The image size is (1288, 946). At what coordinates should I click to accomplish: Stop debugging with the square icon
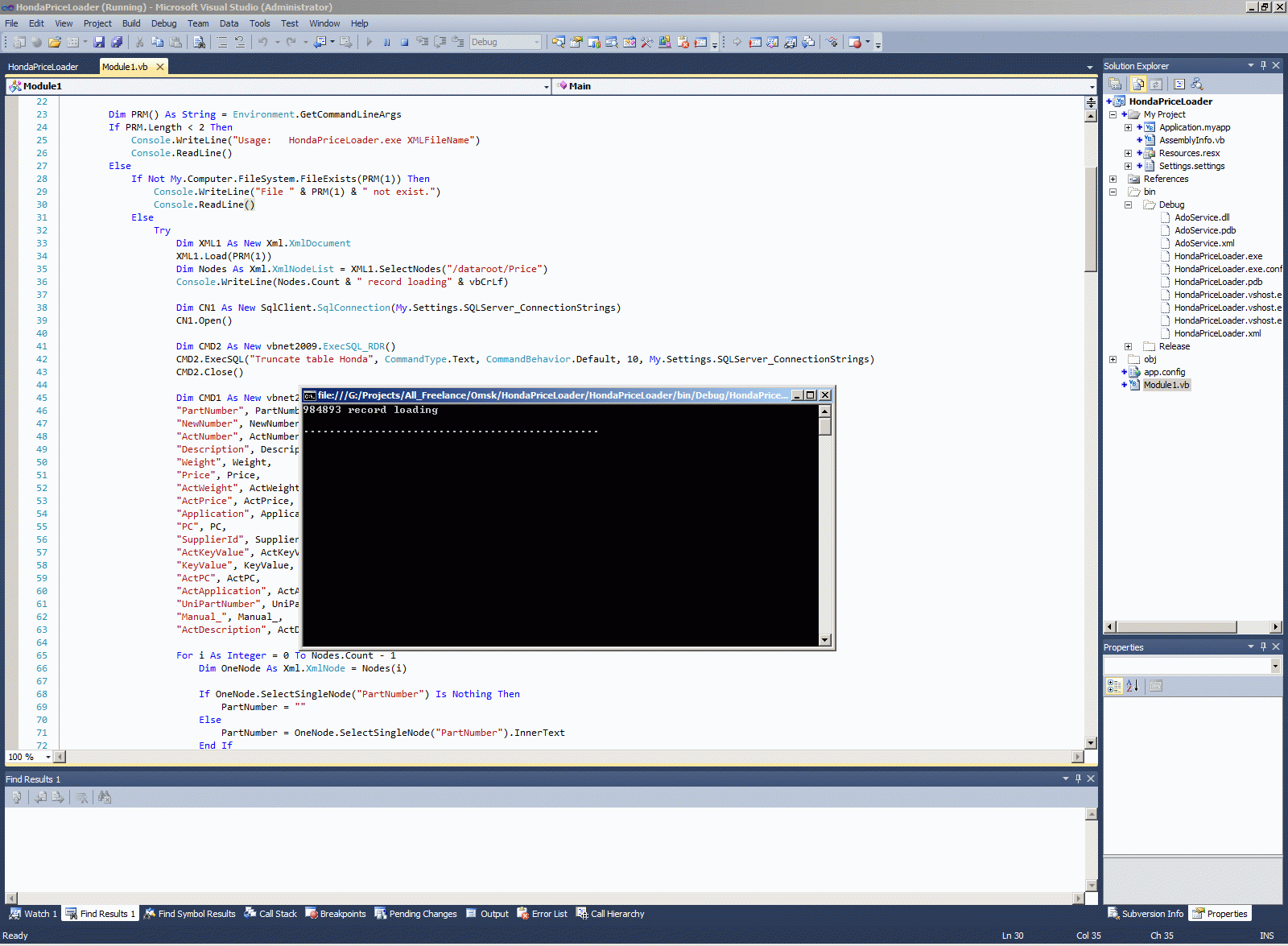point(405,42)
